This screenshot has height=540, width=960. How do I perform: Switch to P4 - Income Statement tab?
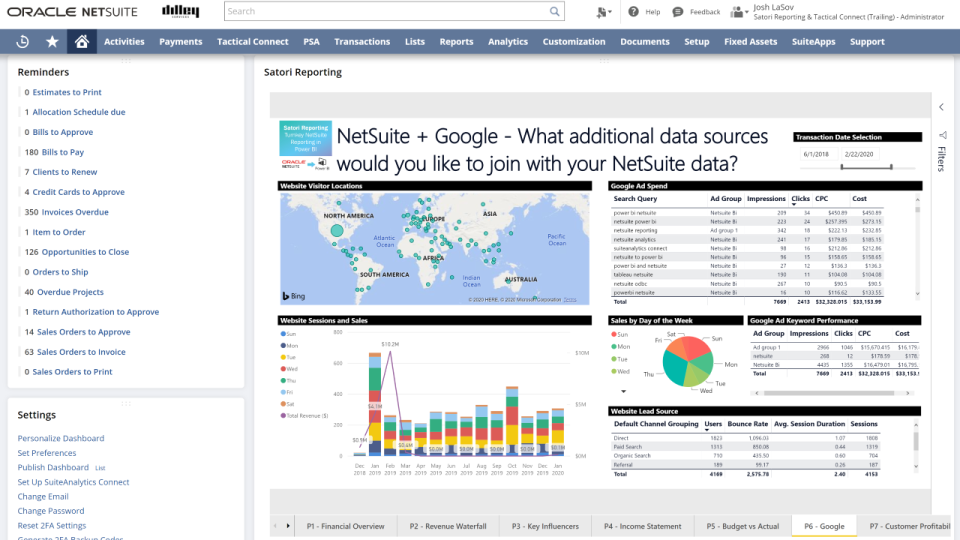pyautogui.click(x=642, y=526)
